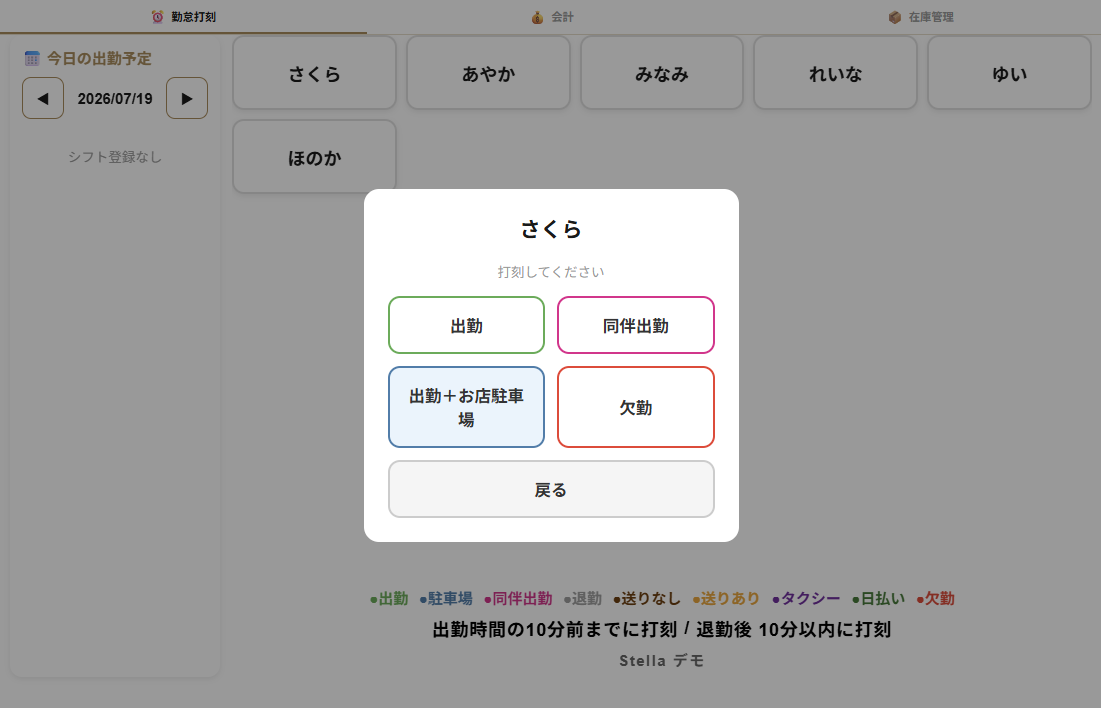Click the box icon beside 在庫管理

click(x=895, y=17)
